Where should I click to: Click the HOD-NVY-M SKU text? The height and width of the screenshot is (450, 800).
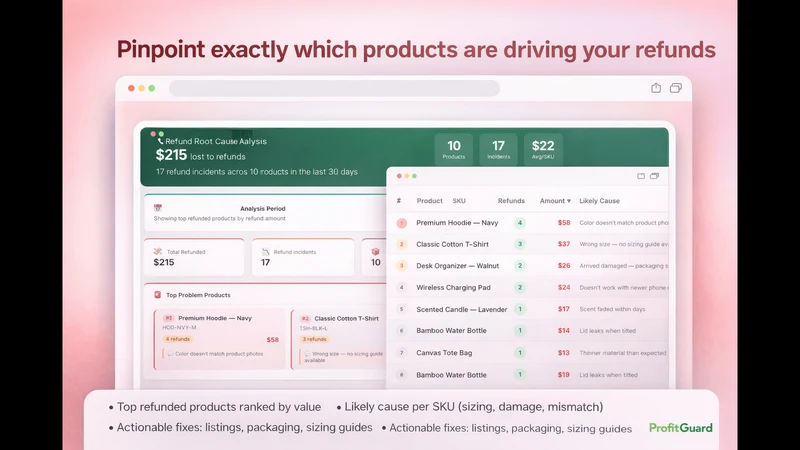[x=179, y=328]
